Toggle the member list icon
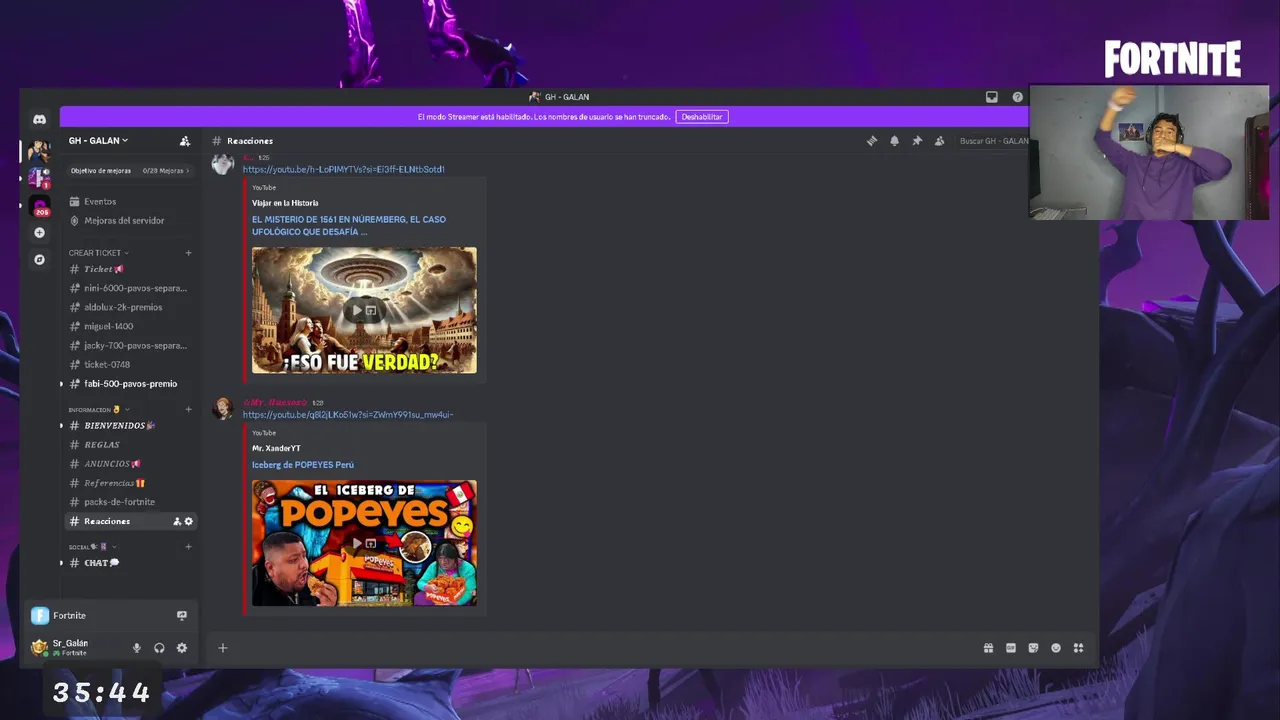 (939, 141)
